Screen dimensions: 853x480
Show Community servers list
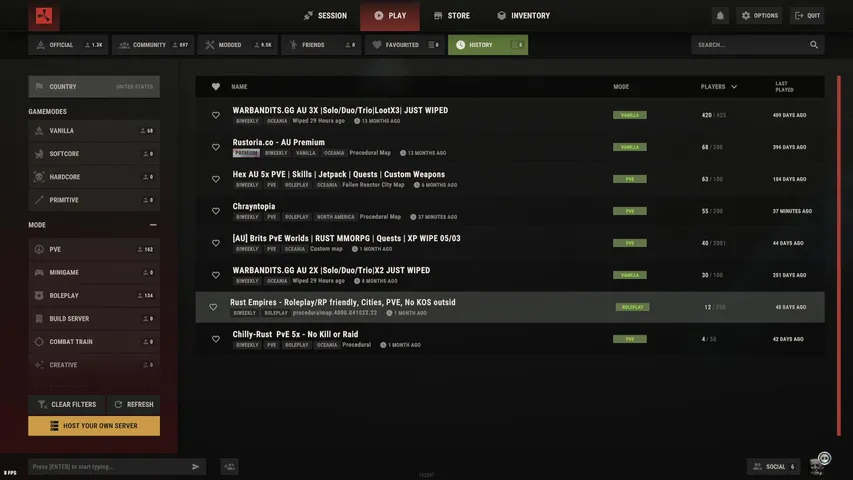(x=153, y=45)
